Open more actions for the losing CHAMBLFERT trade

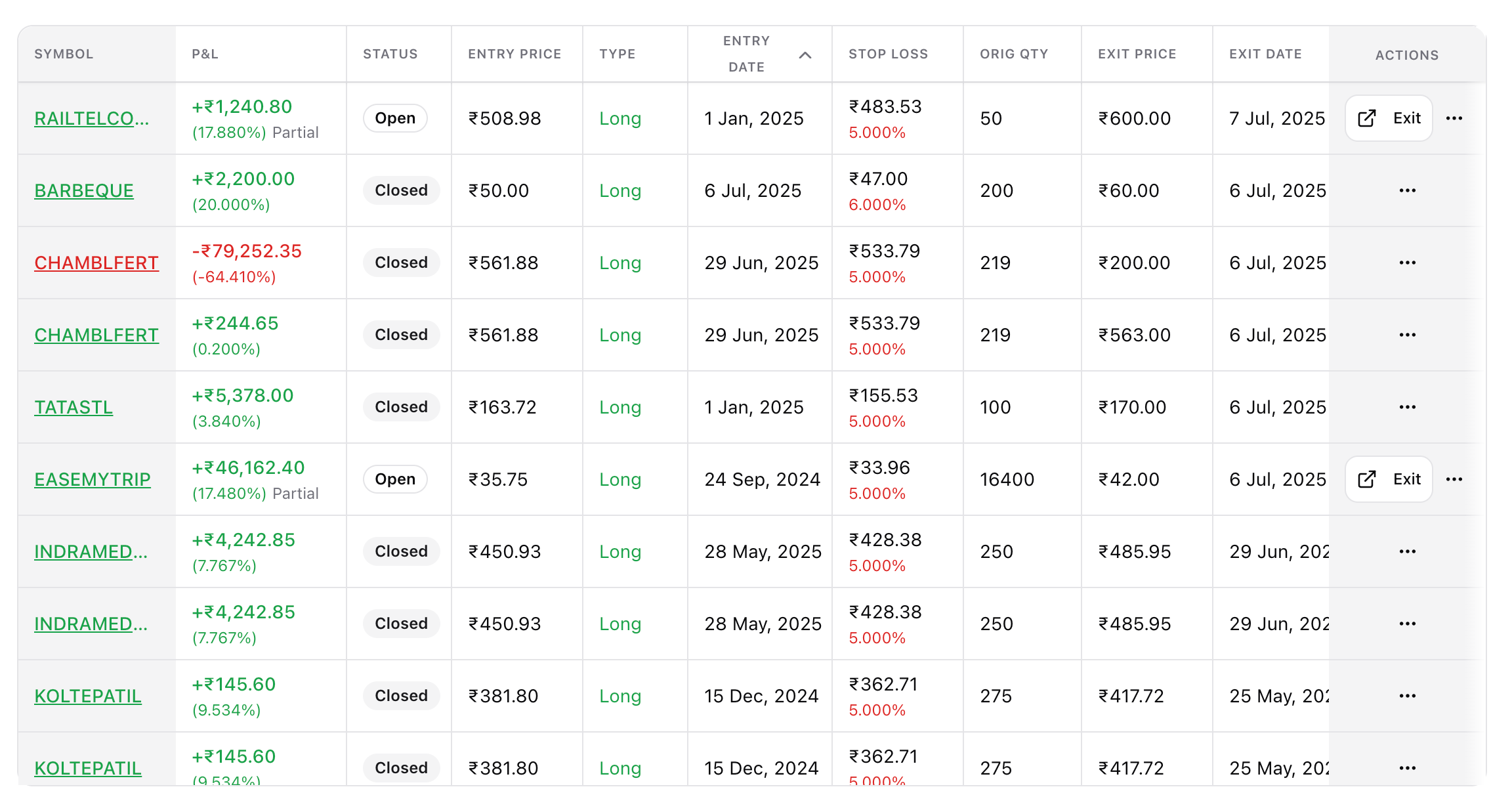[1407, 263]
